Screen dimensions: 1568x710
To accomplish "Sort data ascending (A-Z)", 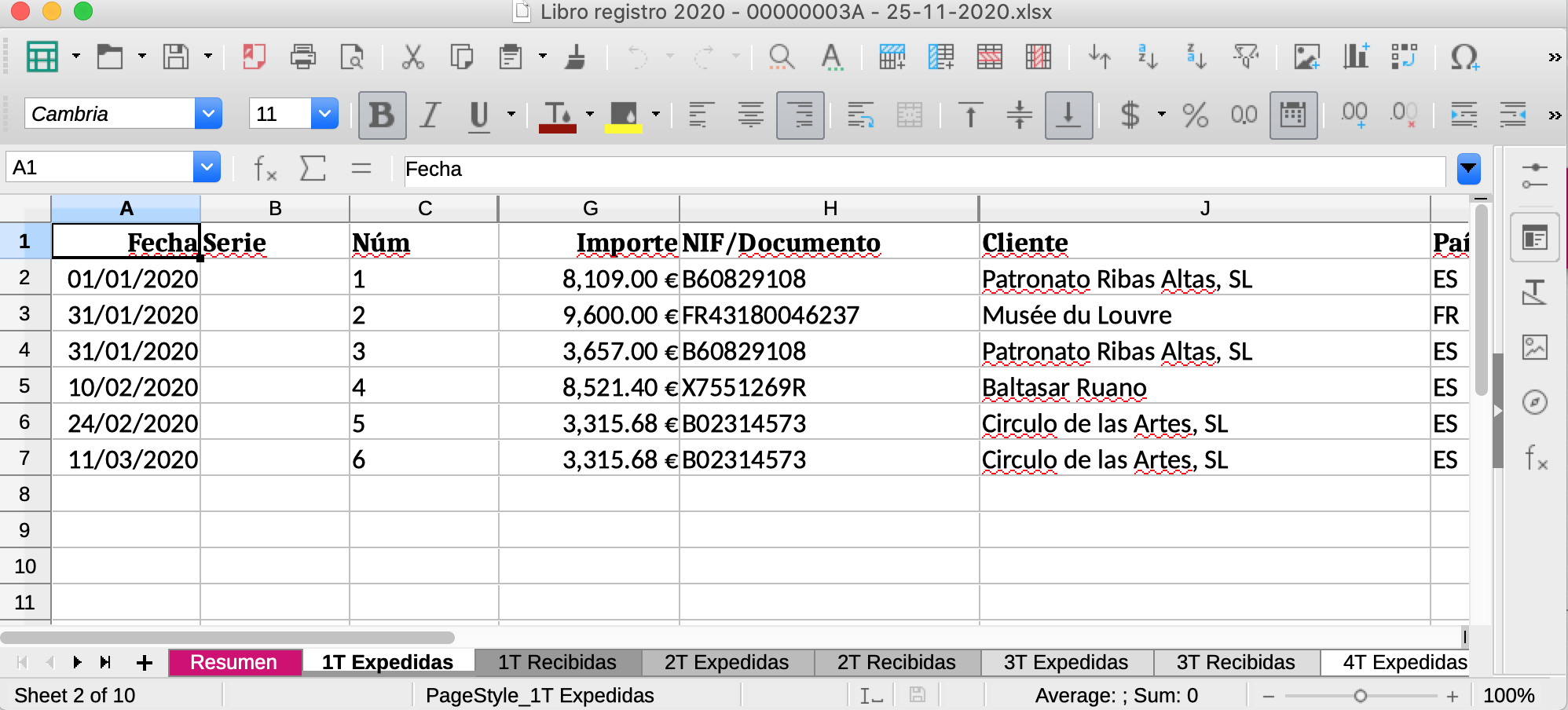I will 1147,57.
